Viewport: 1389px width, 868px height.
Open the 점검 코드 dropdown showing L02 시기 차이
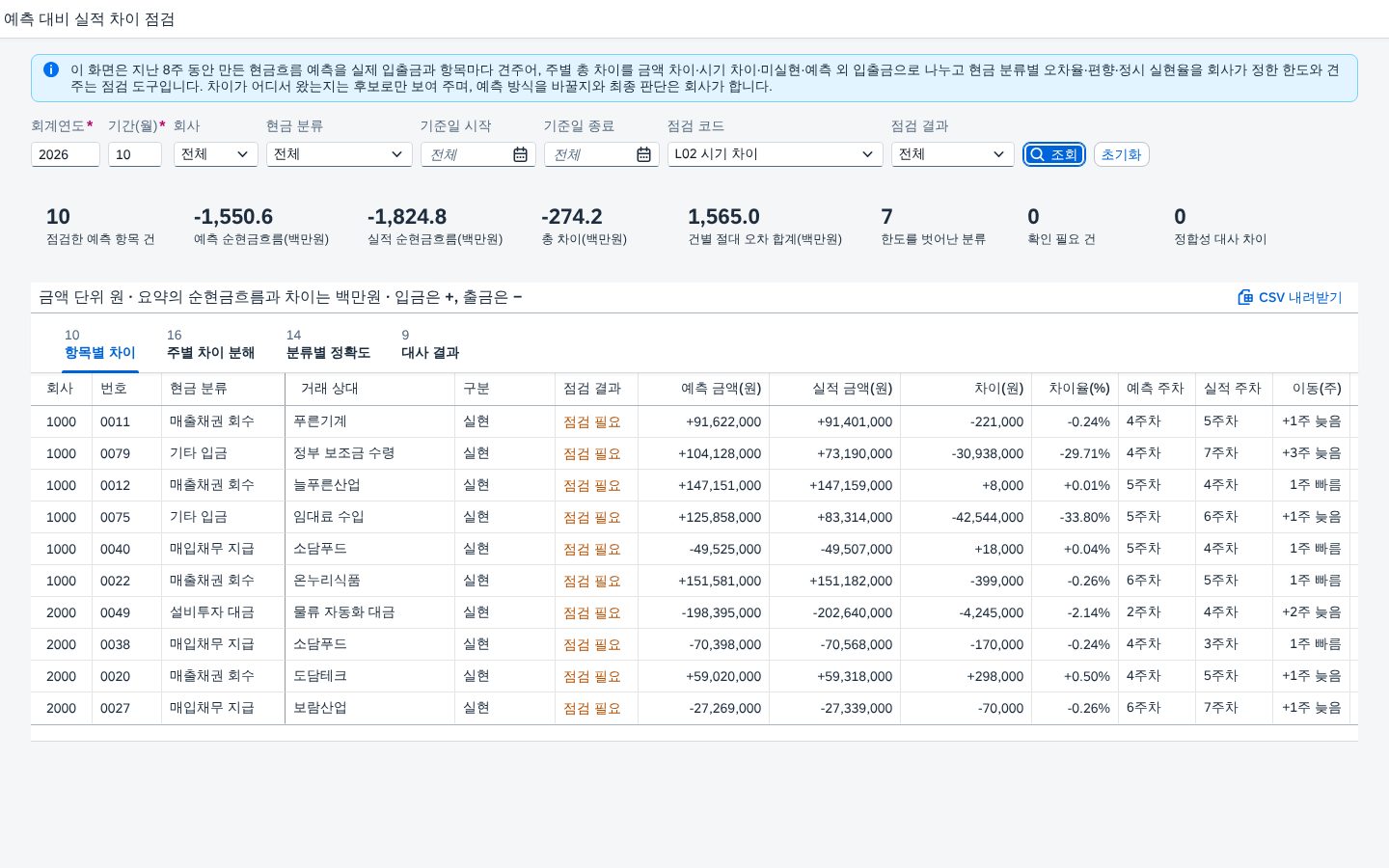click(776, 154)
